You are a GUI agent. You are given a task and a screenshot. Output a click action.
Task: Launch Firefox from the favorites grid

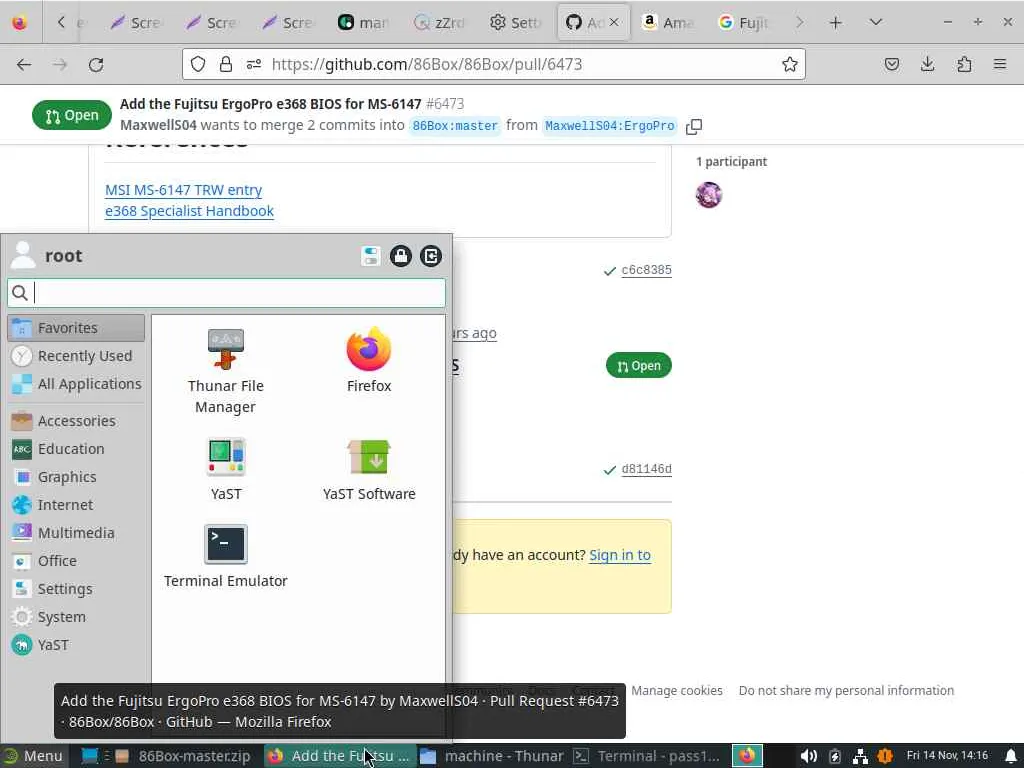[x=368, y=360]
